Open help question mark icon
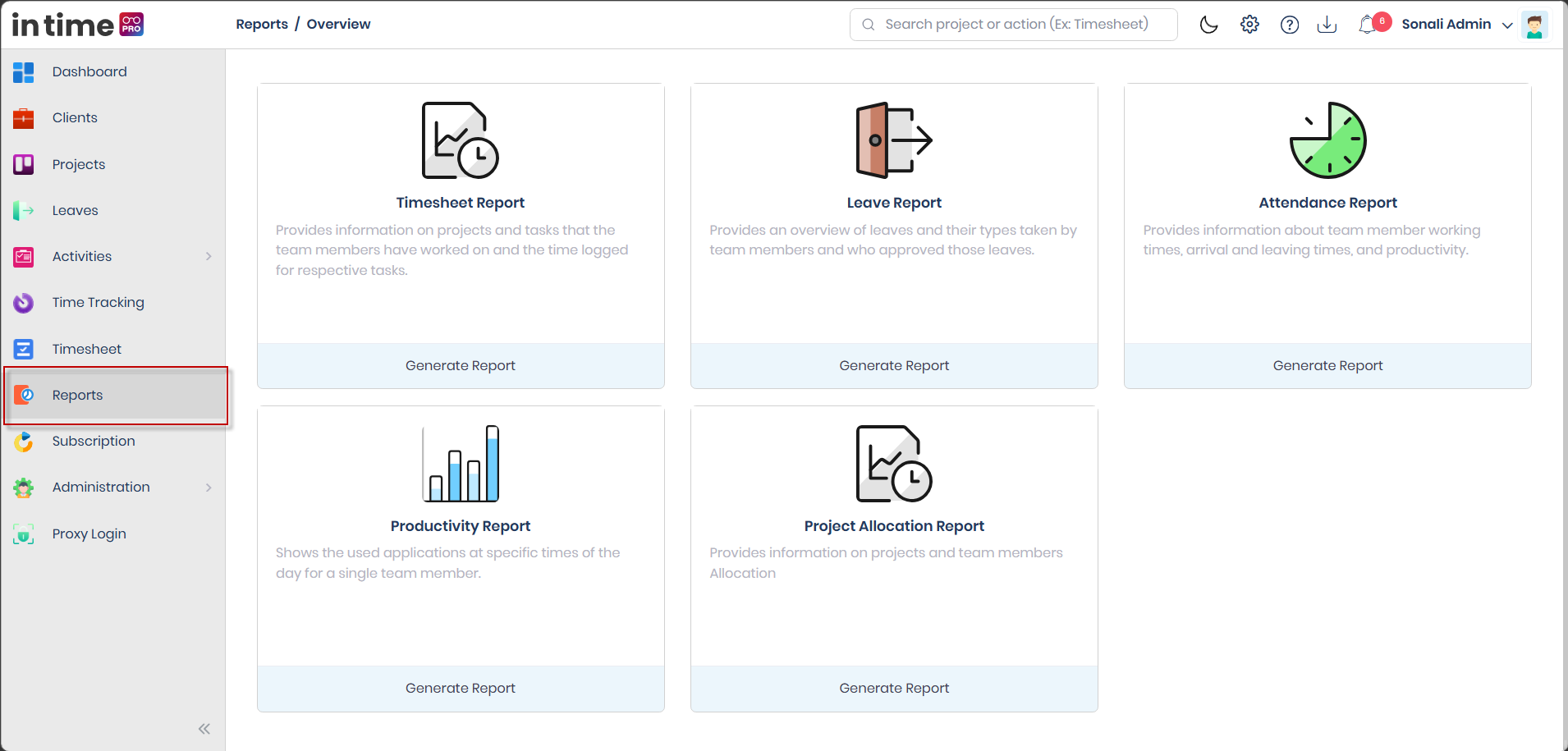This screenshot has width=1568, height=751. [x=1290, y=25]
